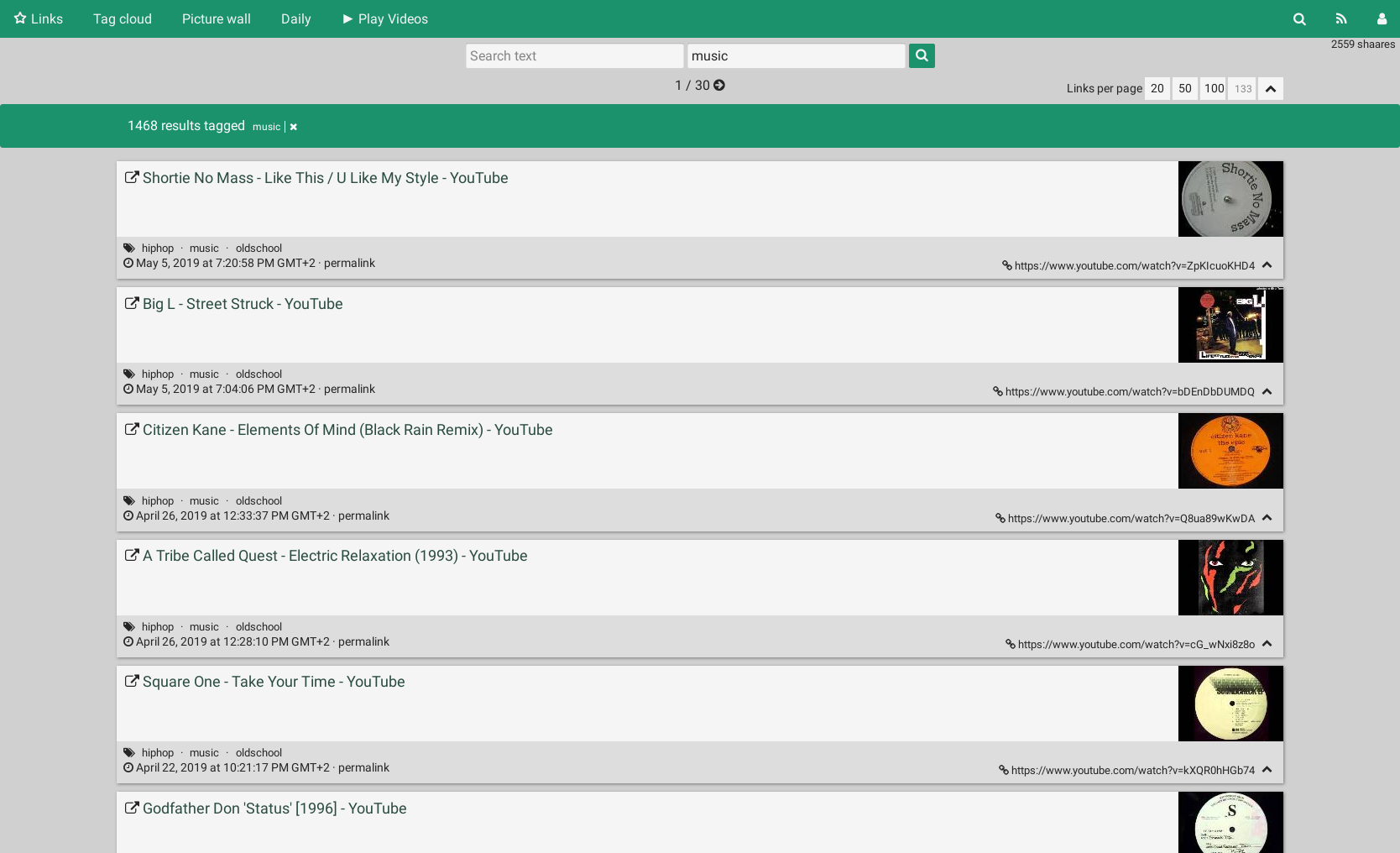Fold all links using chevron beside page counts

(x=1271, y=89)
